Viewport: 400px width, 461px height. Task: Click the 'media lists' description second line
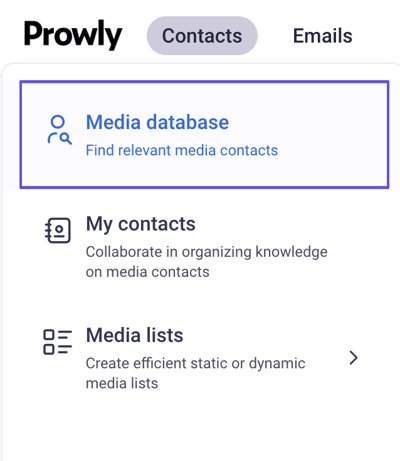point(122,383)
